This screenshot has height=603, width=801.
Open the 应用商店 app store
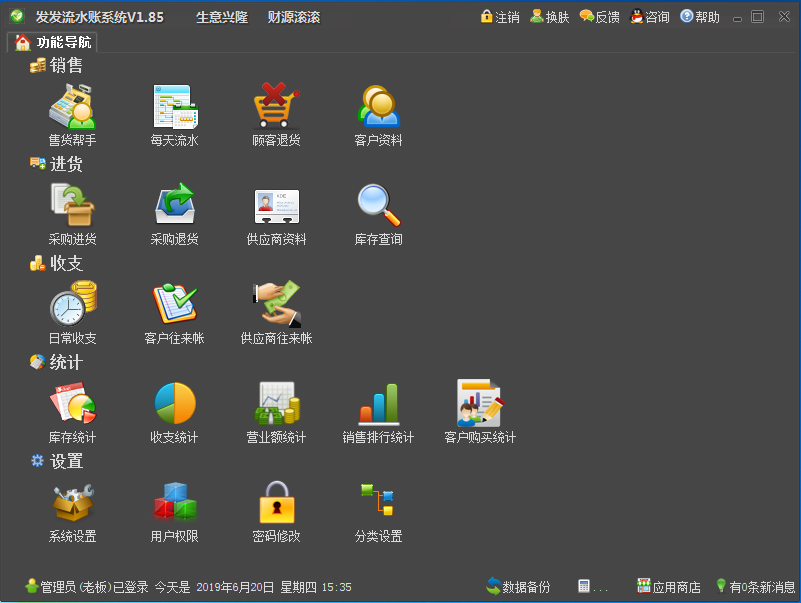pos(669,587)
